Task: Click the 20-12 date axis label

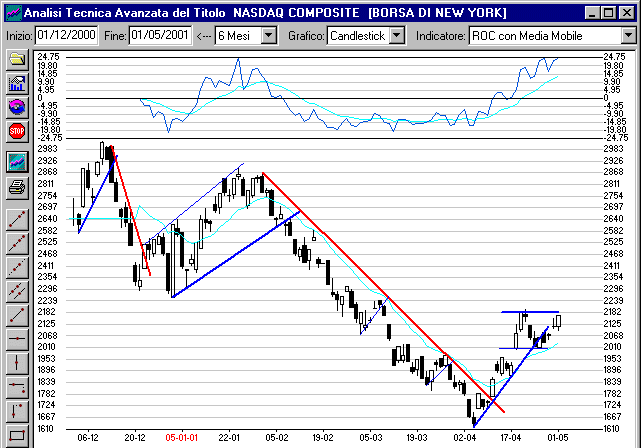Action: (x=135, y=438)
